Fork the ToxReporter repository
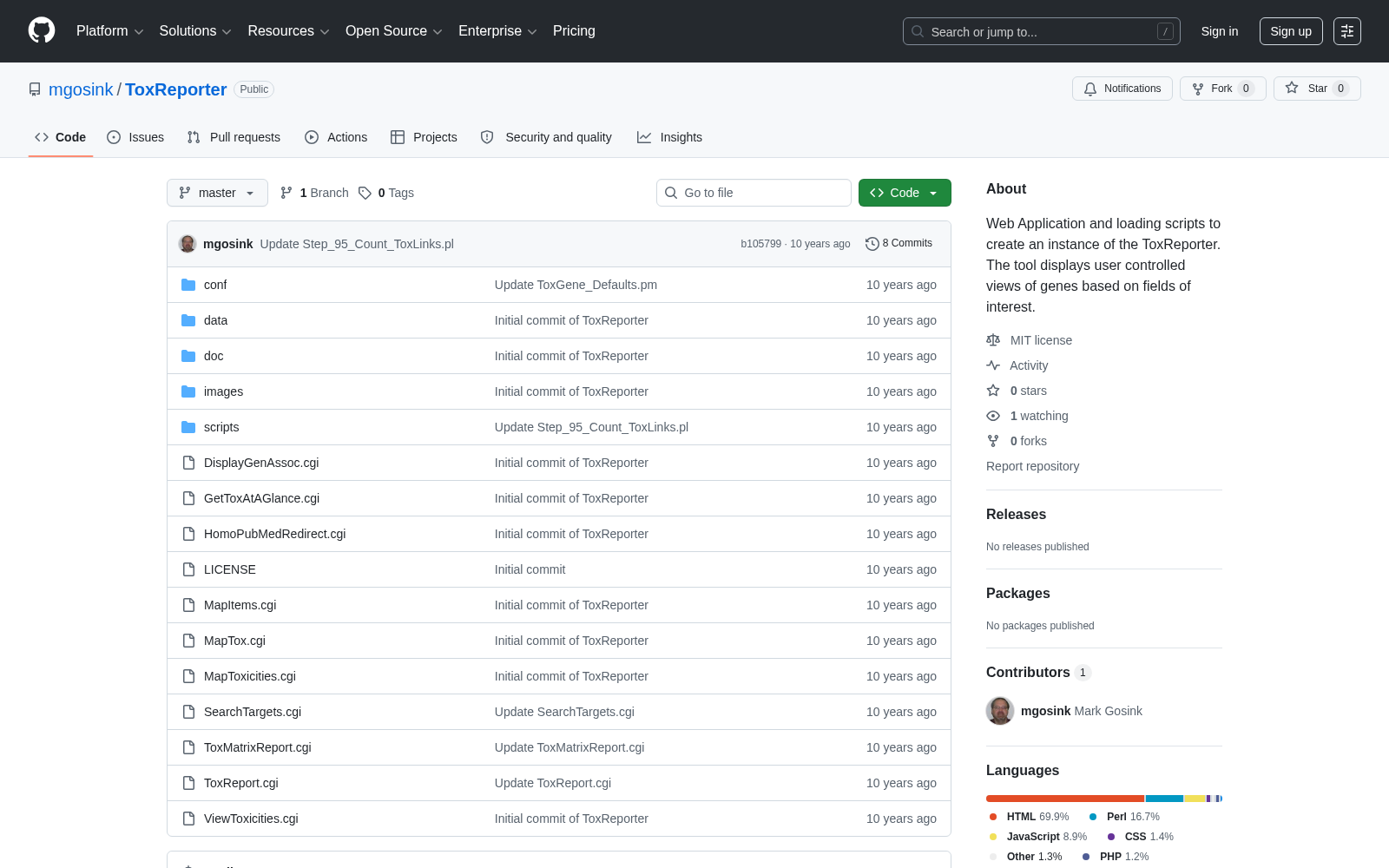The height and width of the screenshot is (868, 1389). 1222,89
